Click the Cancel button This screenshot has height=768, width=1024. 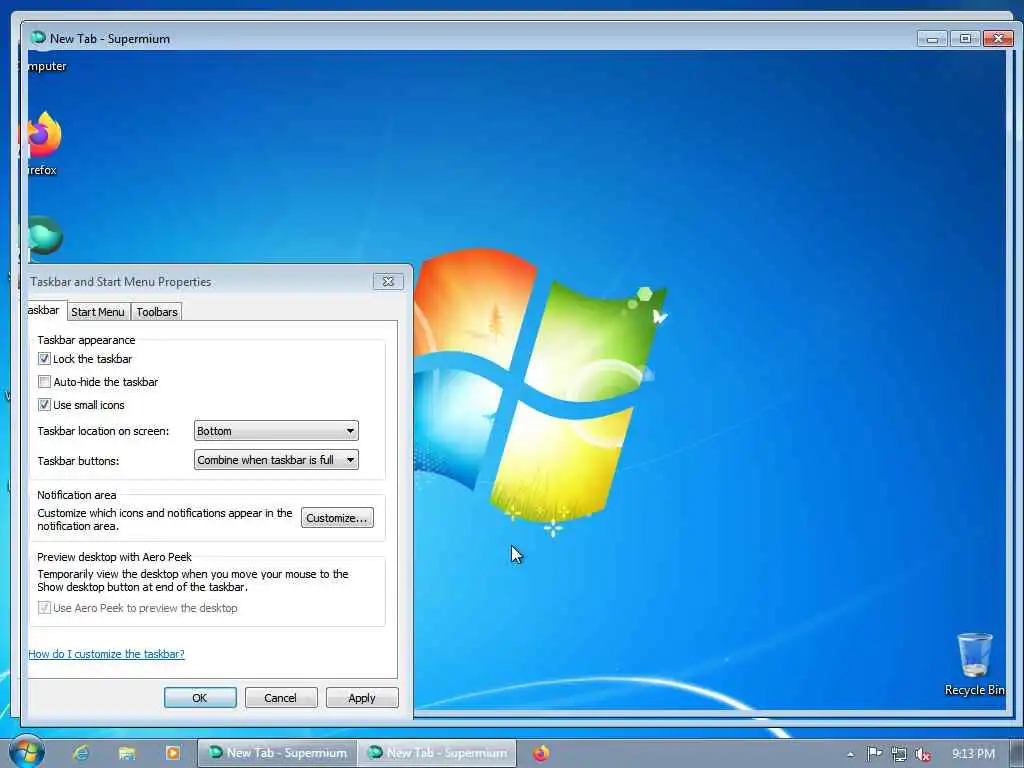pyautogui.click(x=281, y=697)
